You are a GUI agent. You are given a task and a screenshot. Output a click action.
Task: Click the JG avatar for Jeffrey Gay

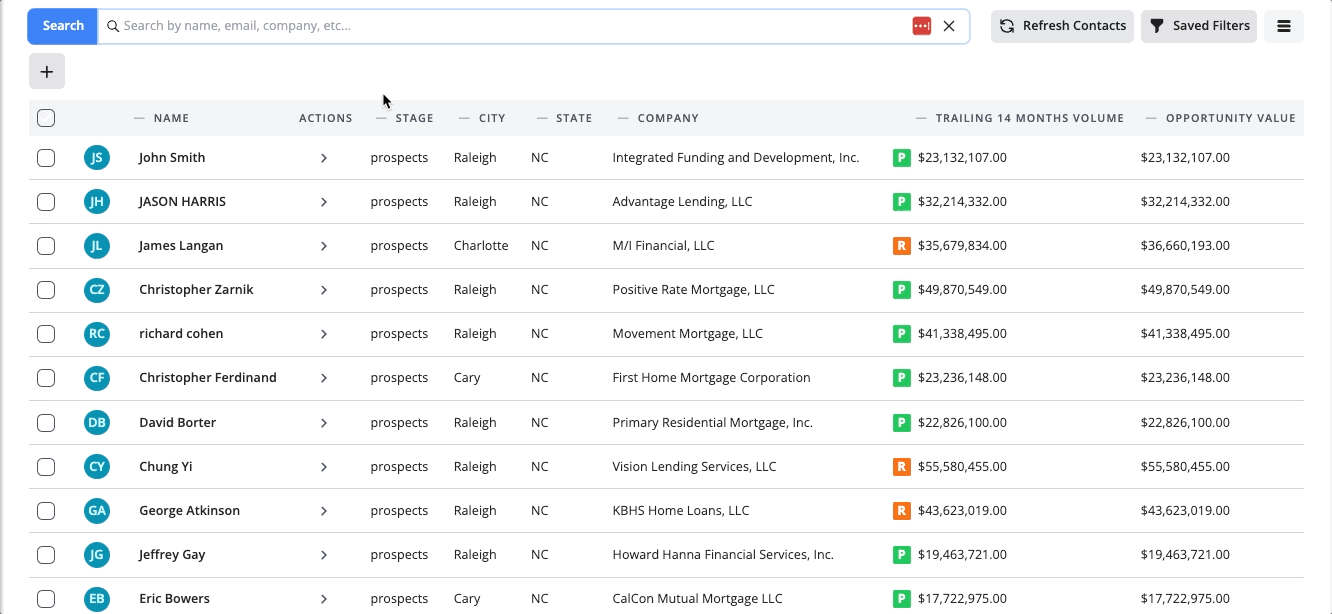click(96, 554)
